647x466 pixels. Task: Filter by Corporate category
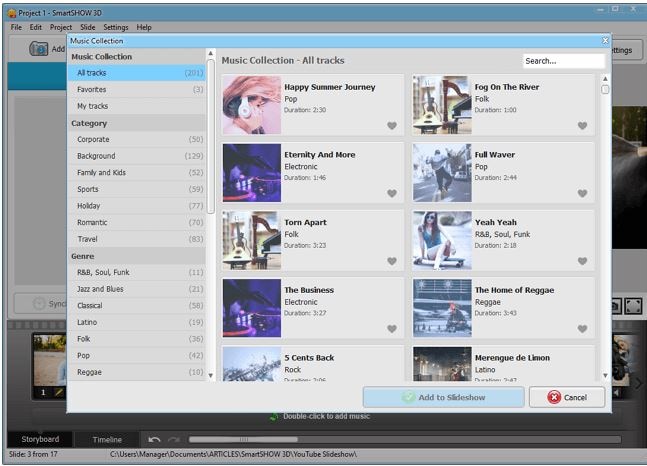point(137,139)
